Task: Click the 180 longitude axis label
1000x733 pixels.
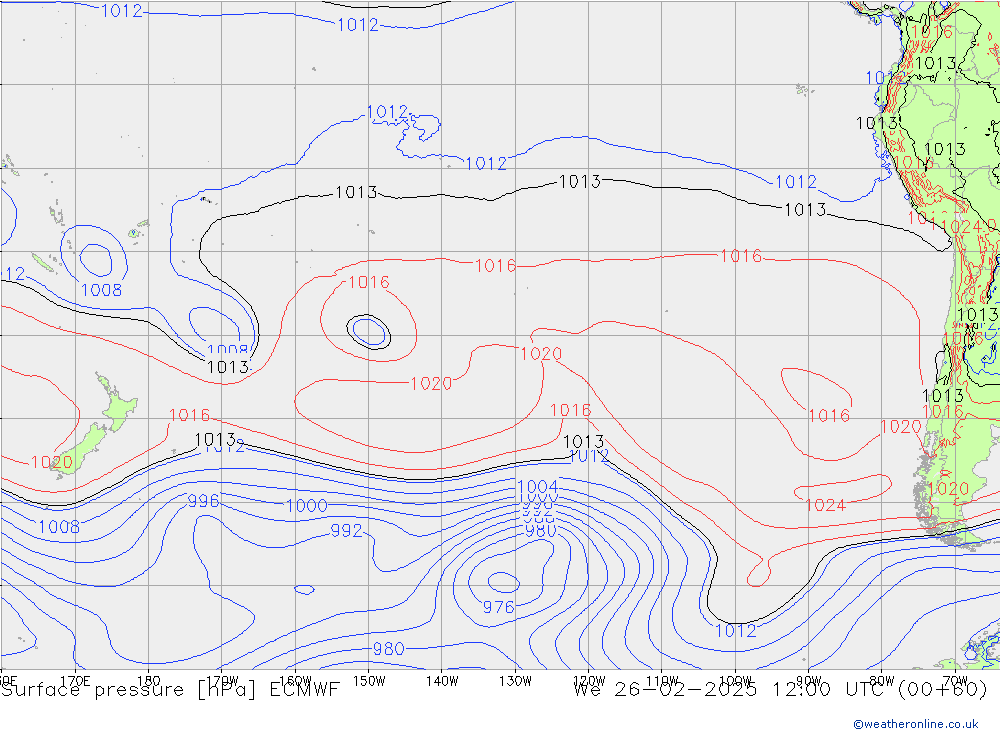Action: (149, 681)
